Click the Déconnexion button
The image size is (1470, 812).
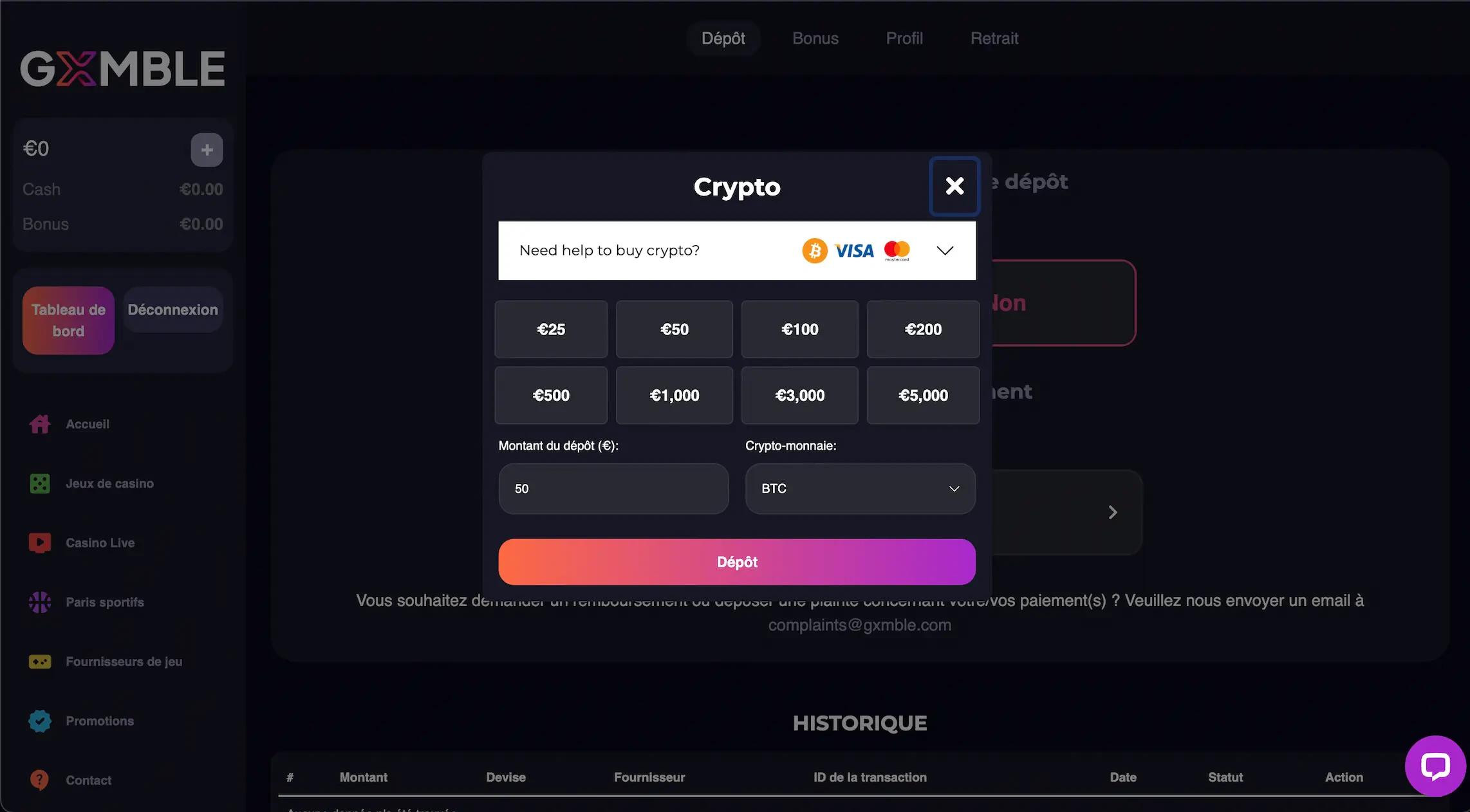[172, 309]
